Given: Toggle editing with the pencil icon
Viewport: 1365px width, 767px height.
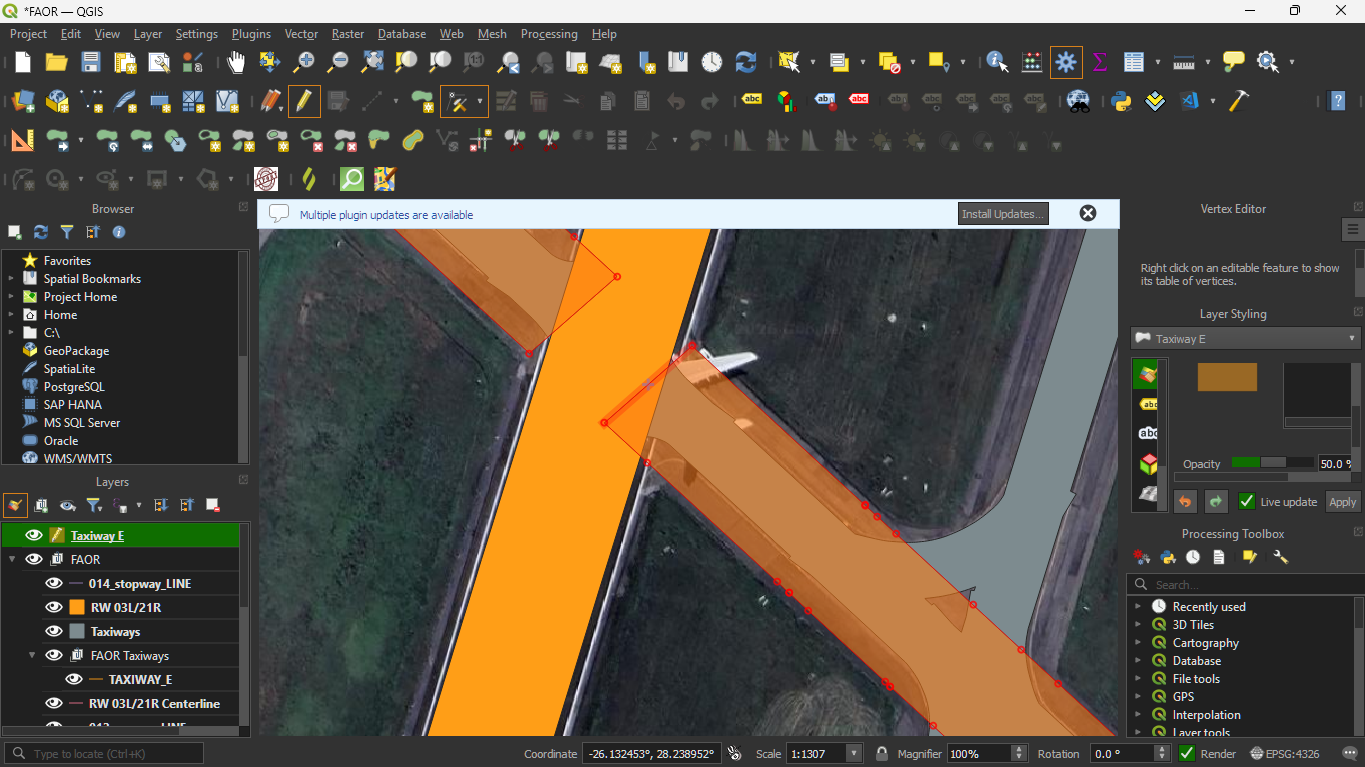Looking at the screenshot, I should tap(304, 101).
